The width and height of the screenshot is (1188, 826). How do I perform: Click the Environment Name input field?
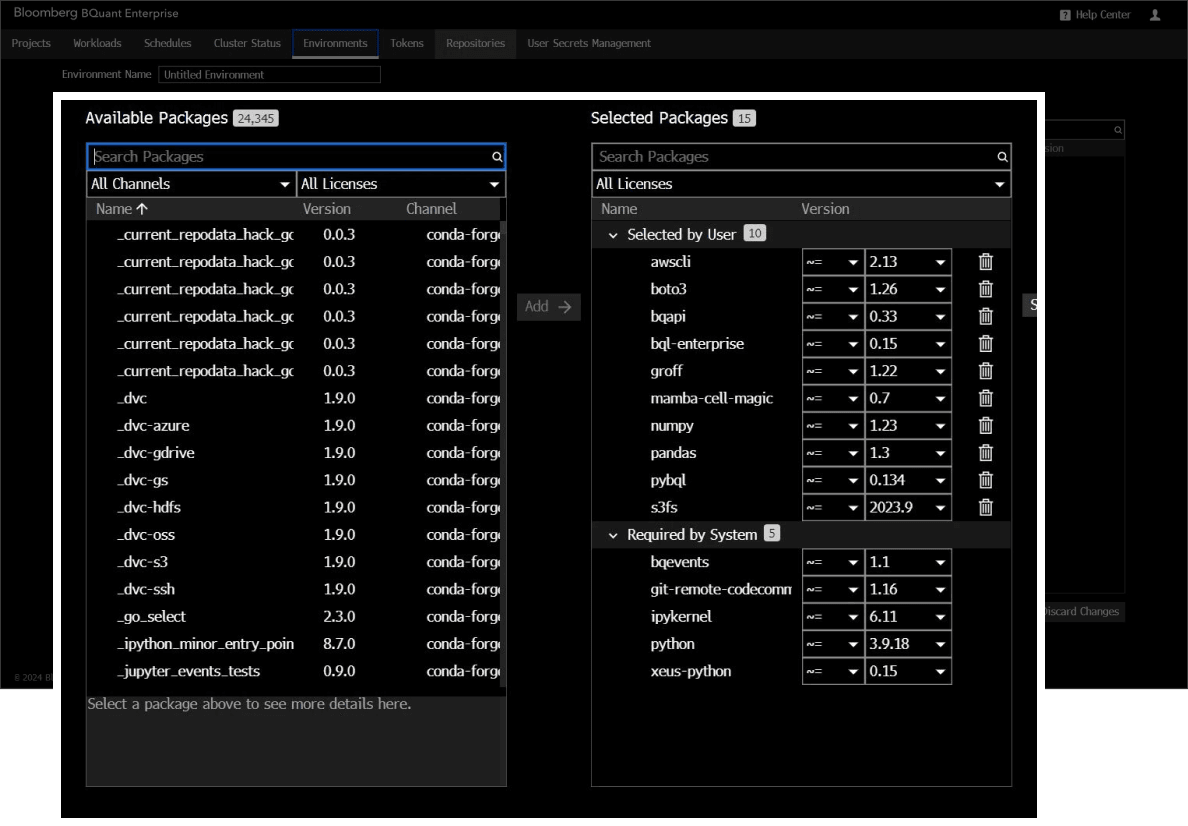point(270,74)
